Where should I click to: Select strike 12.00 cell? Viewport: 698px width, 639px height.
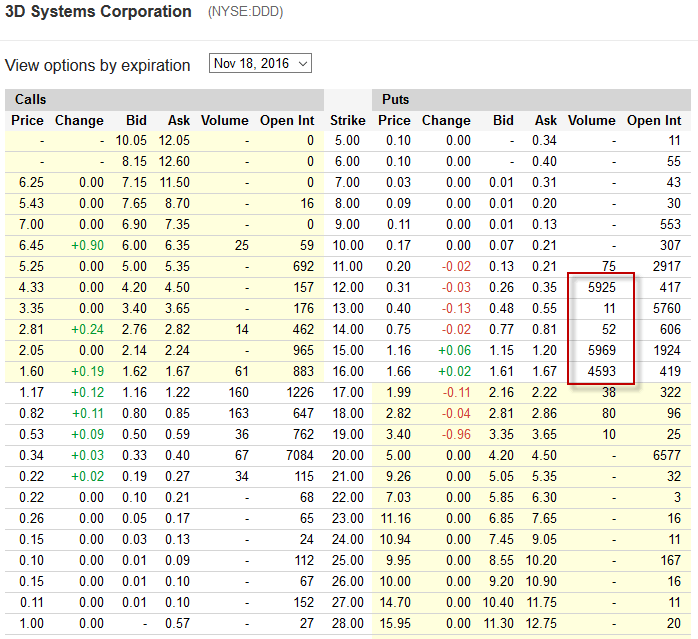point(348,288)
